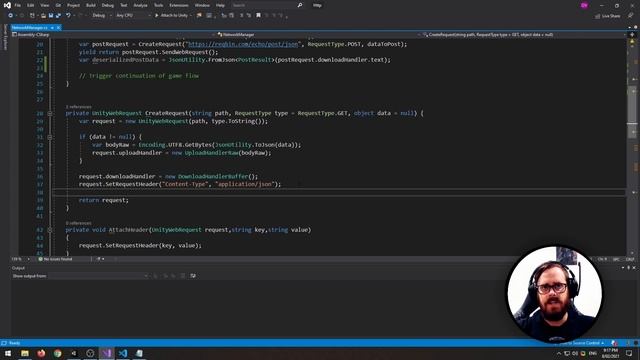Click the user account badge
The width and height of the screenshot is (640, 360).
(584, 5)
